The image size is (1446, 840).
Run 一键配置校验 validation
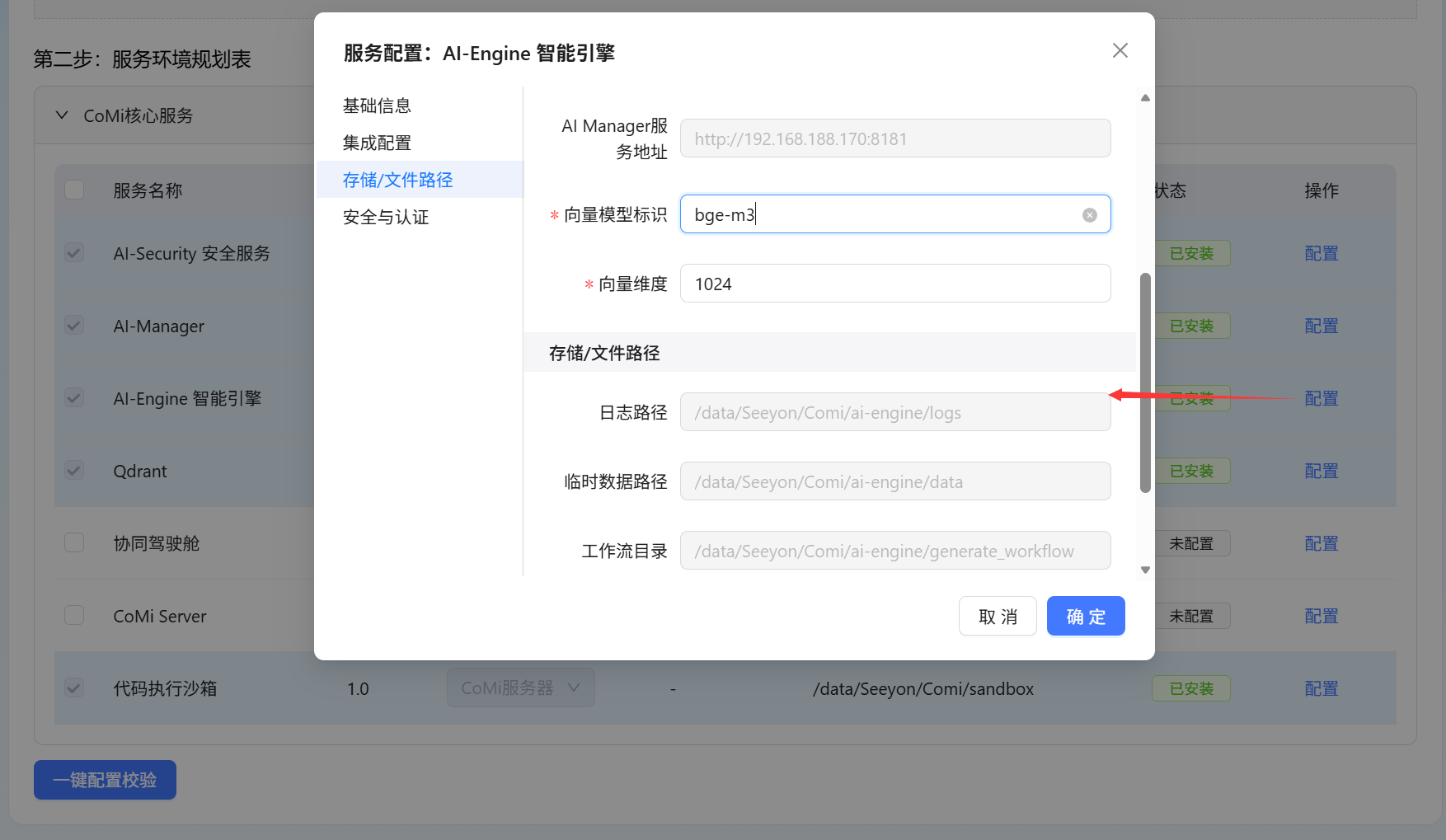[x=105, y=780]
